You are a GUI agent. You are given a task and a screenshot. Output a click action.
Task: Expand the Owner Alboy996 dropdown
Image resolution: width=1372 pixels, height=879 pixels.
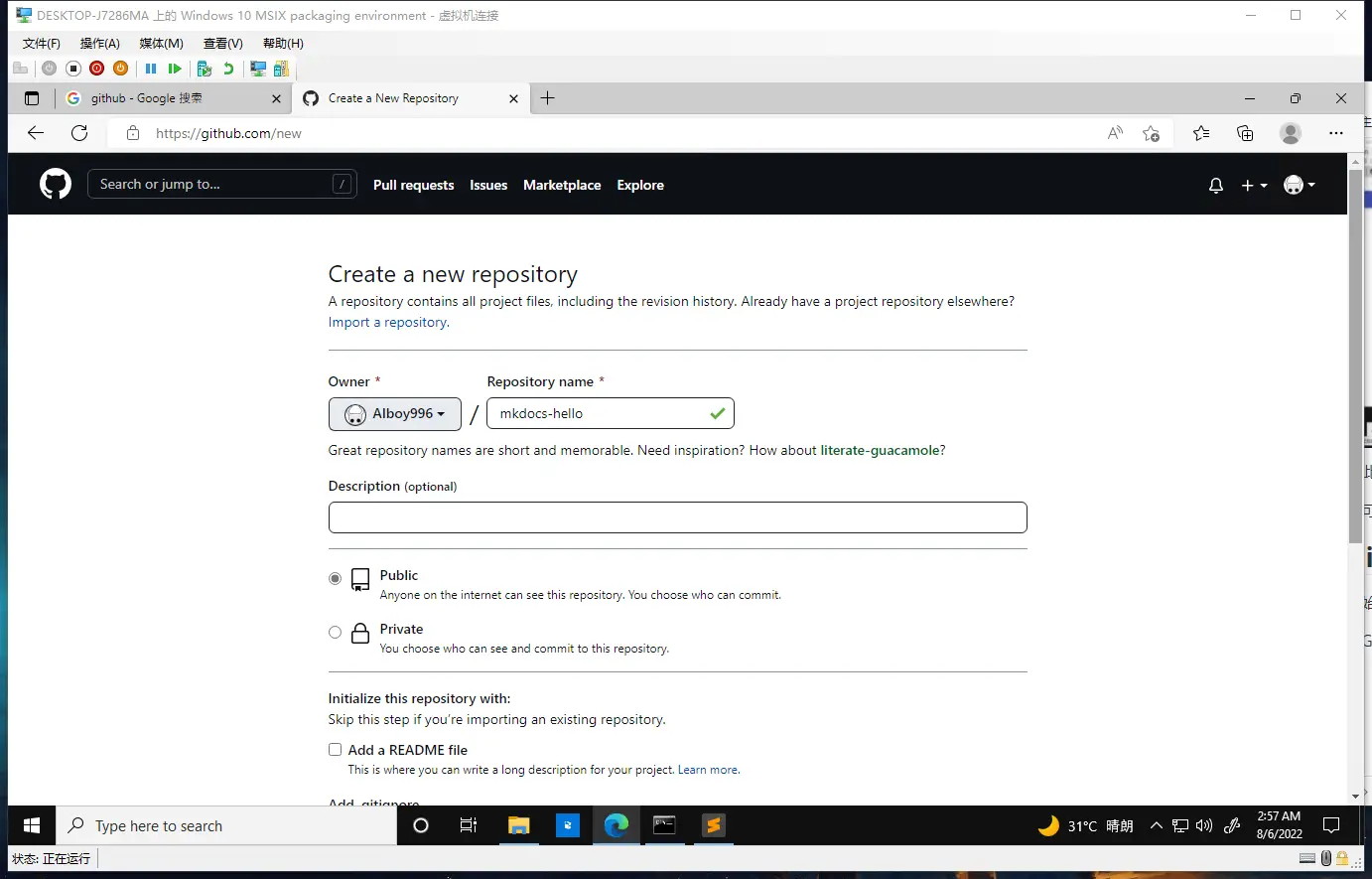click(394, 414)
